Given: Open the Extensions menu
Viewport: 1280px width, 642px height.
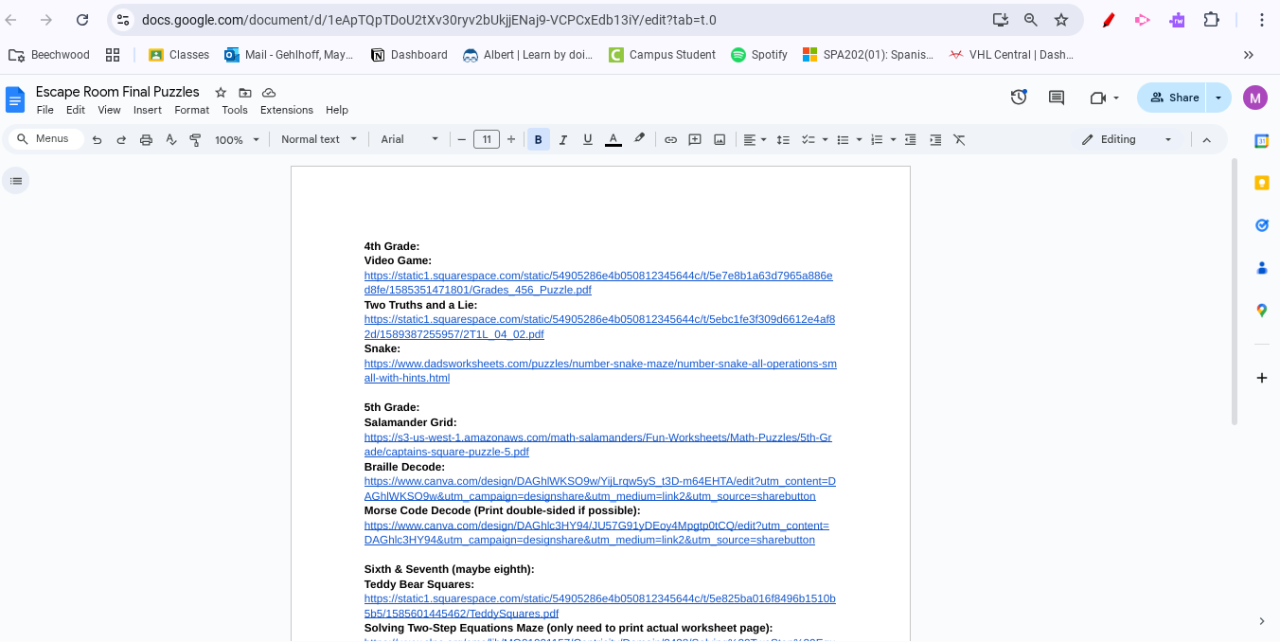Looking at the screenshot, I should [287, 110].
